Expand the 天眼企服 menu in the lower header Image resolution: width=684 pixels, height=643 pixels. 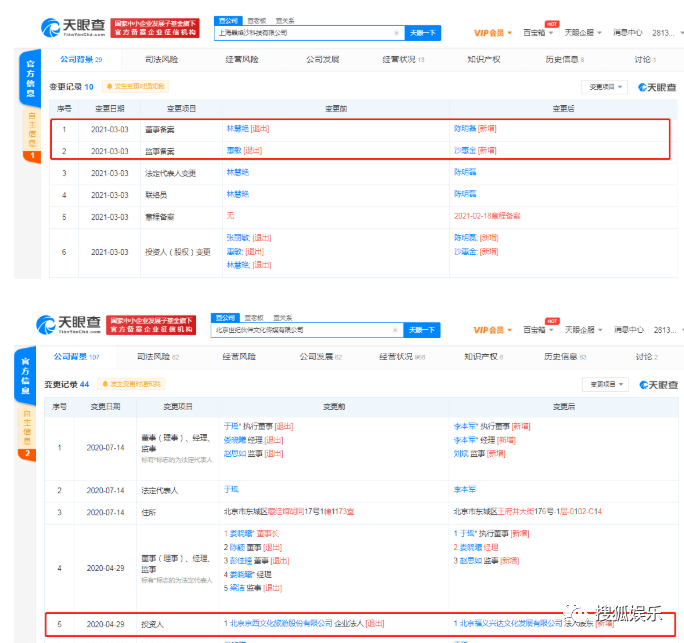[584, 330]
